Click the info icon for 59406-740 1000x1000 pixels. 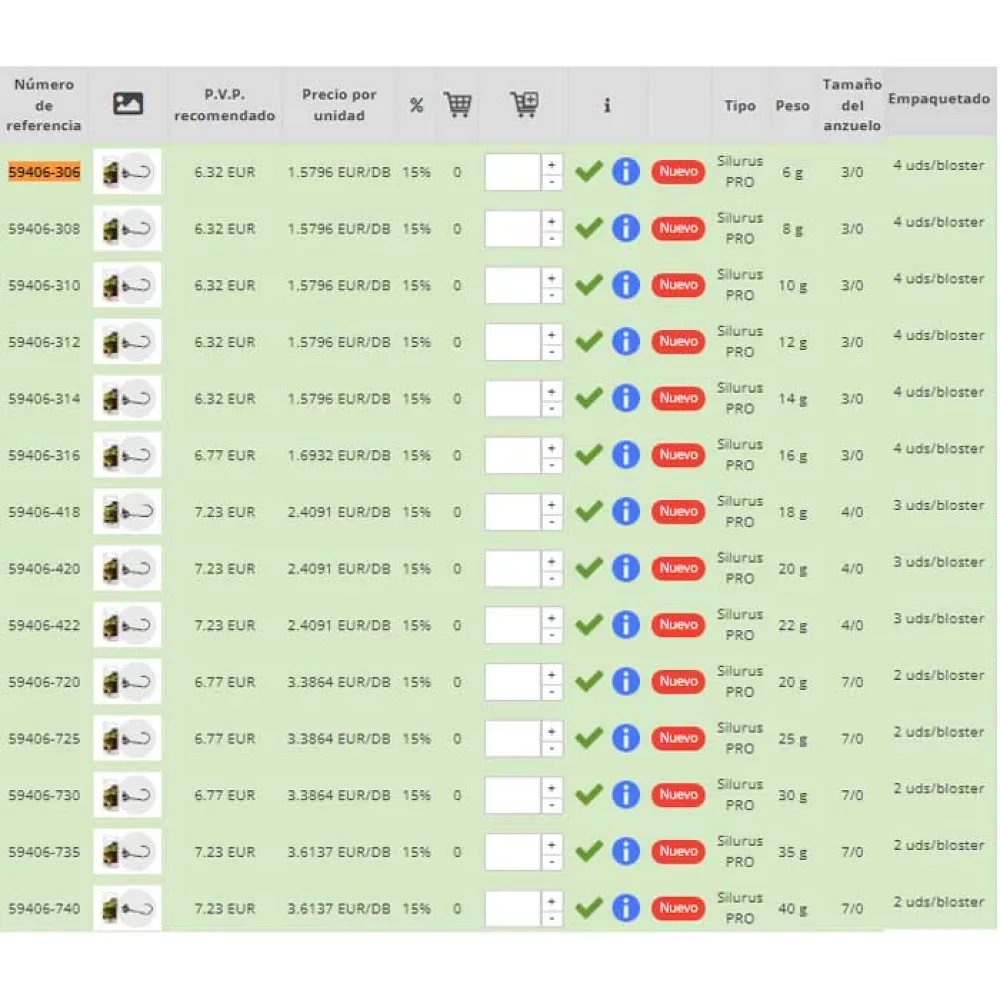[625, 908]
